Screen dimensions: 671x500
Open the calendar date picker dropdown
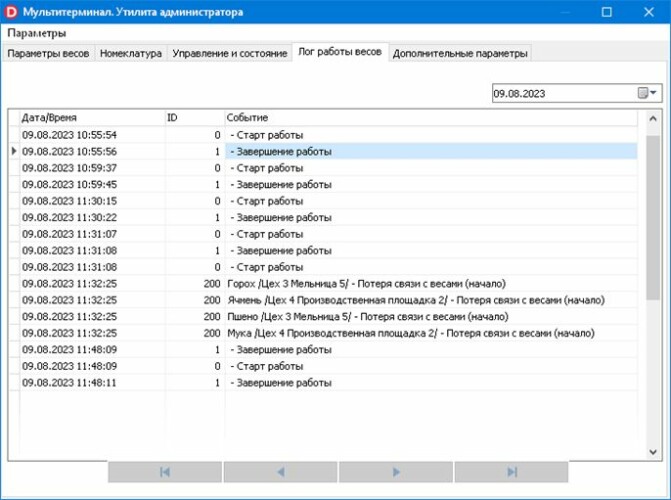pos(648,93)
